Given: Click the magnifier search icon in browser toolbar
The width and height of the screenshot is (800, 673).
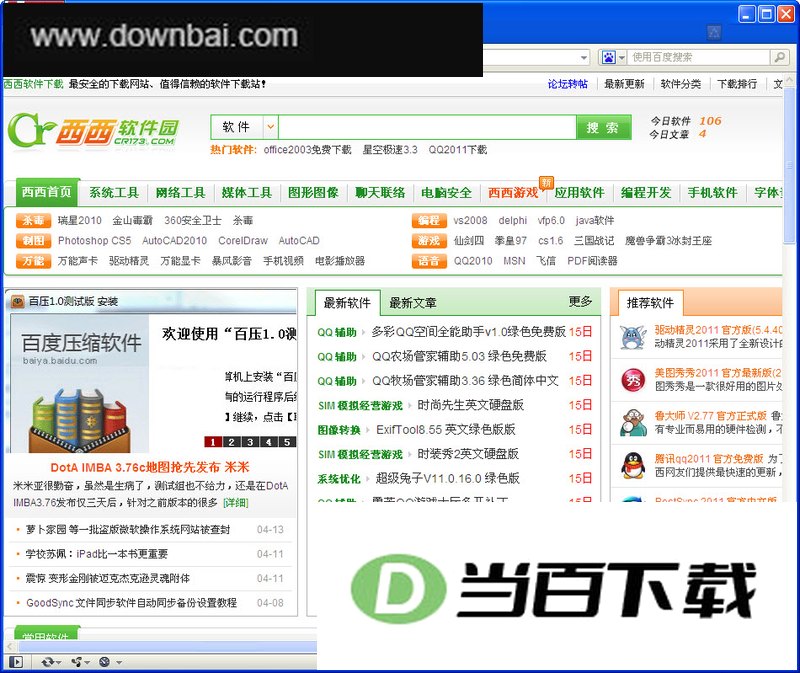Looking at the screenshot, I should 779,57.
